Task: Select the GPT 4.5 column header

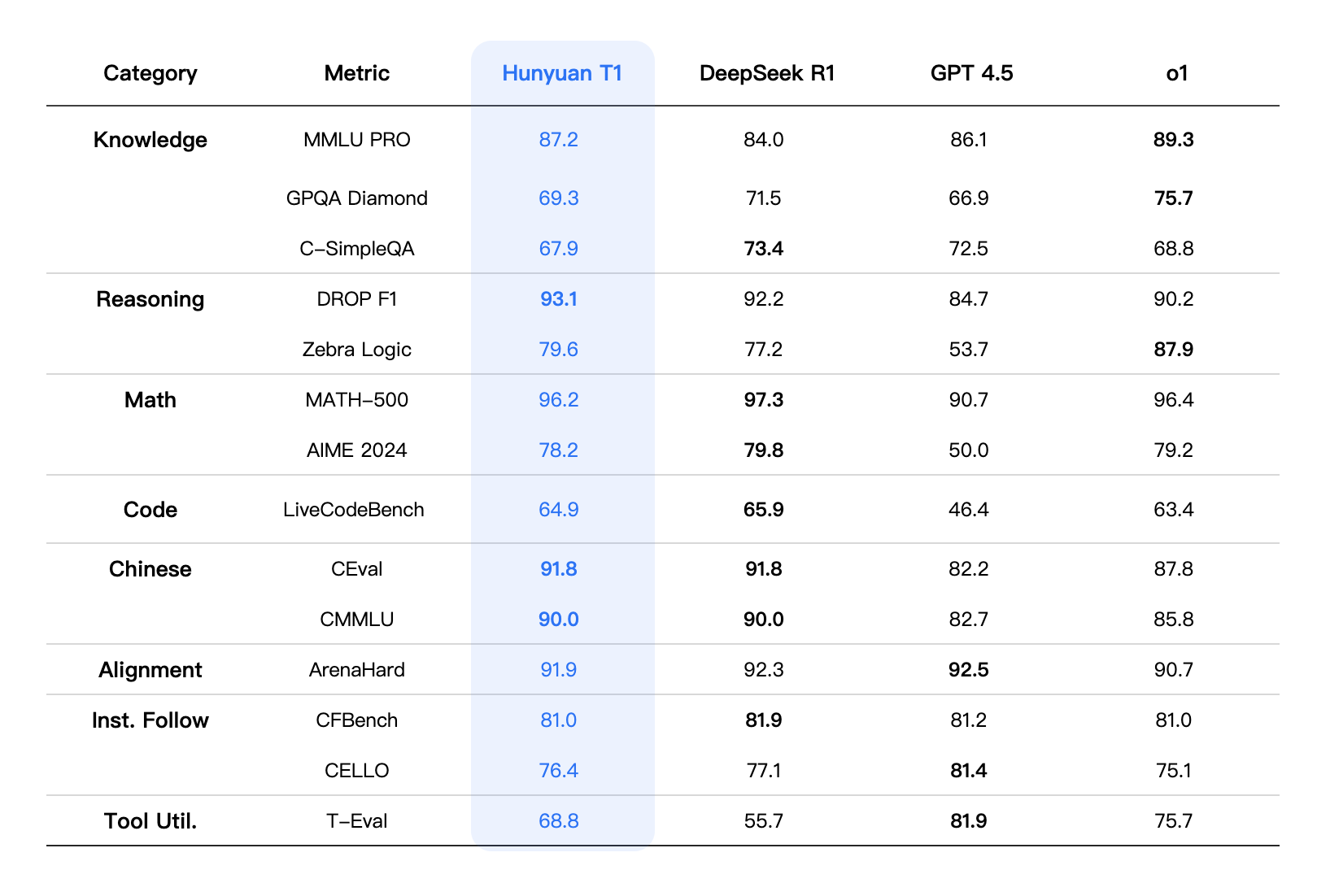Action: coord(971,73)
